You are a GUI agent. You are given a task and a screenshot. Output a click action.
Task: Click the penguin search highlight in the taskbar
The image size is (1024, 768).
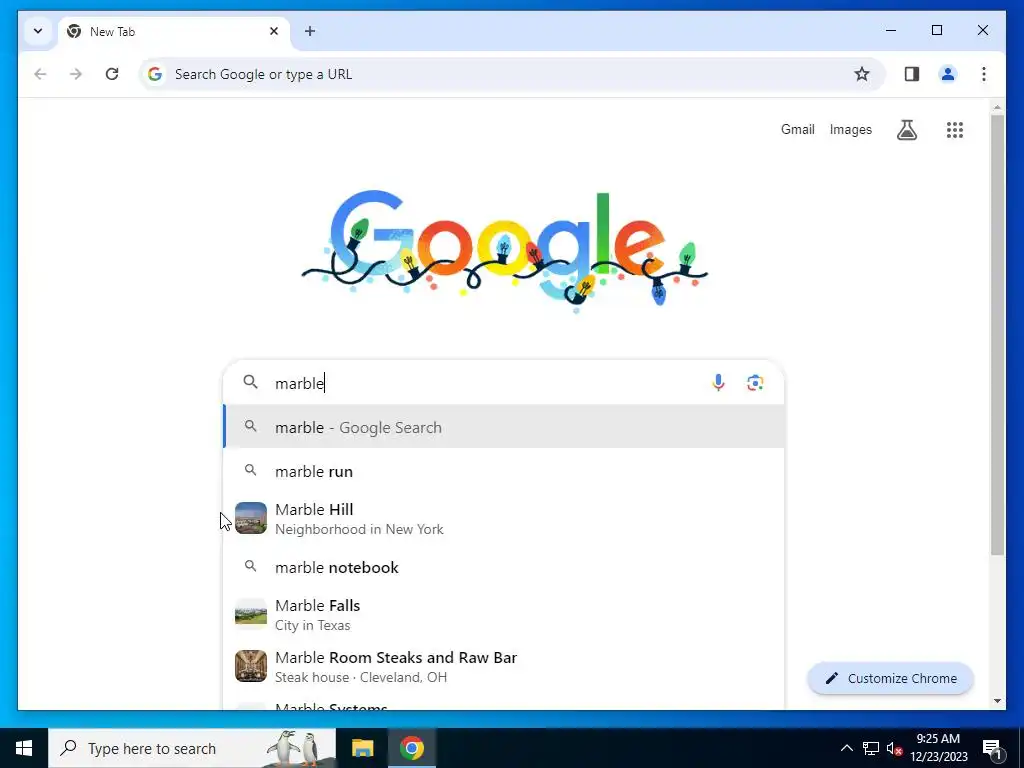click(x=294, y=748)
